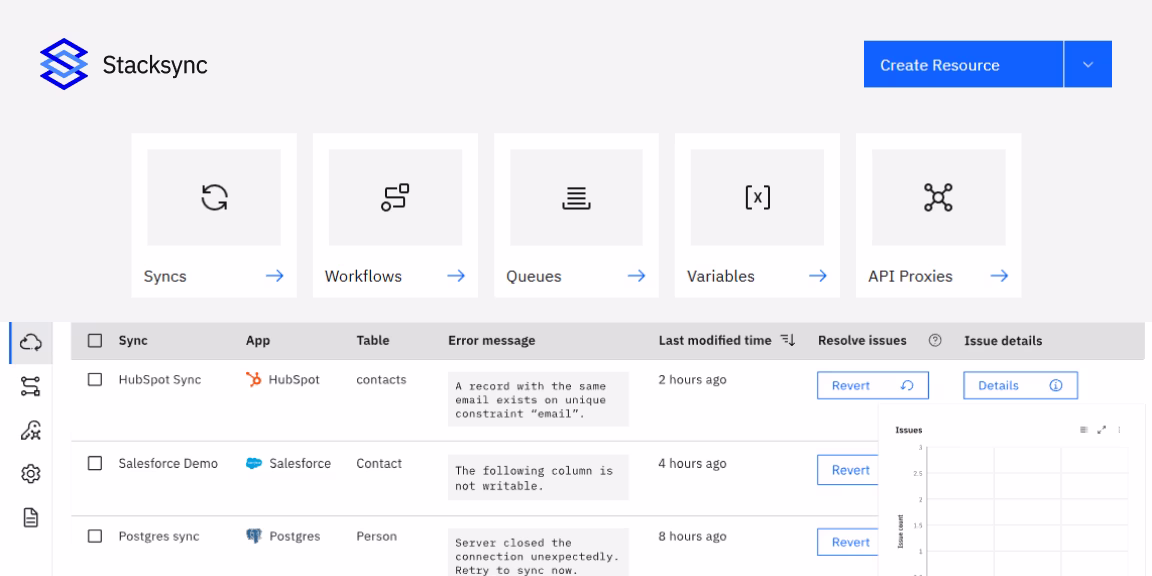Click Details for HubSpot Sync
The image size is (1152, 576).
click(x=1020, y=386)
